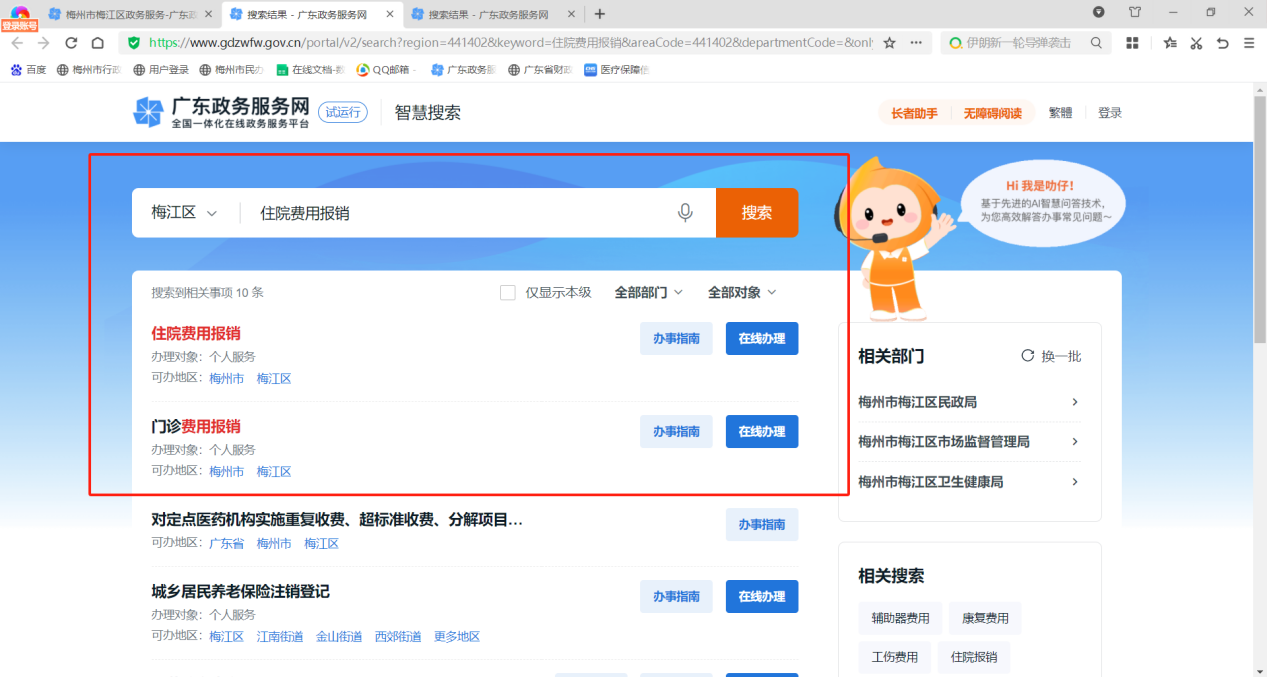1267x677 pixels.
Task: Click the voice search microphone icon
Action: click(685, 212)
